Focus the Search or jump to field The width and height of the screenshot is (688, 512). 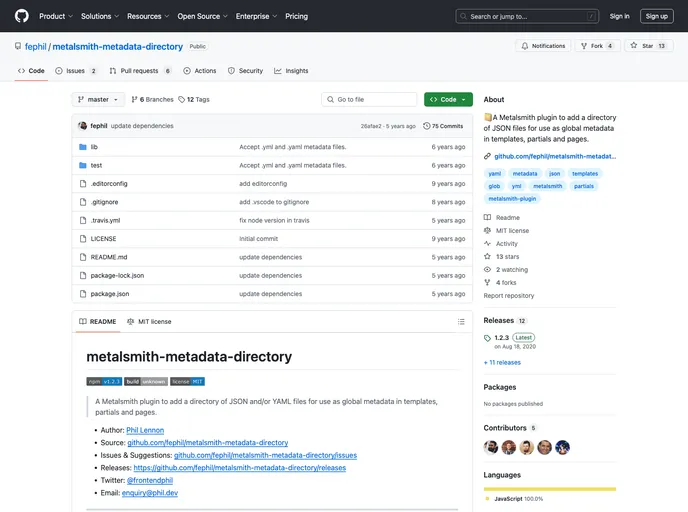pos(527,16)
